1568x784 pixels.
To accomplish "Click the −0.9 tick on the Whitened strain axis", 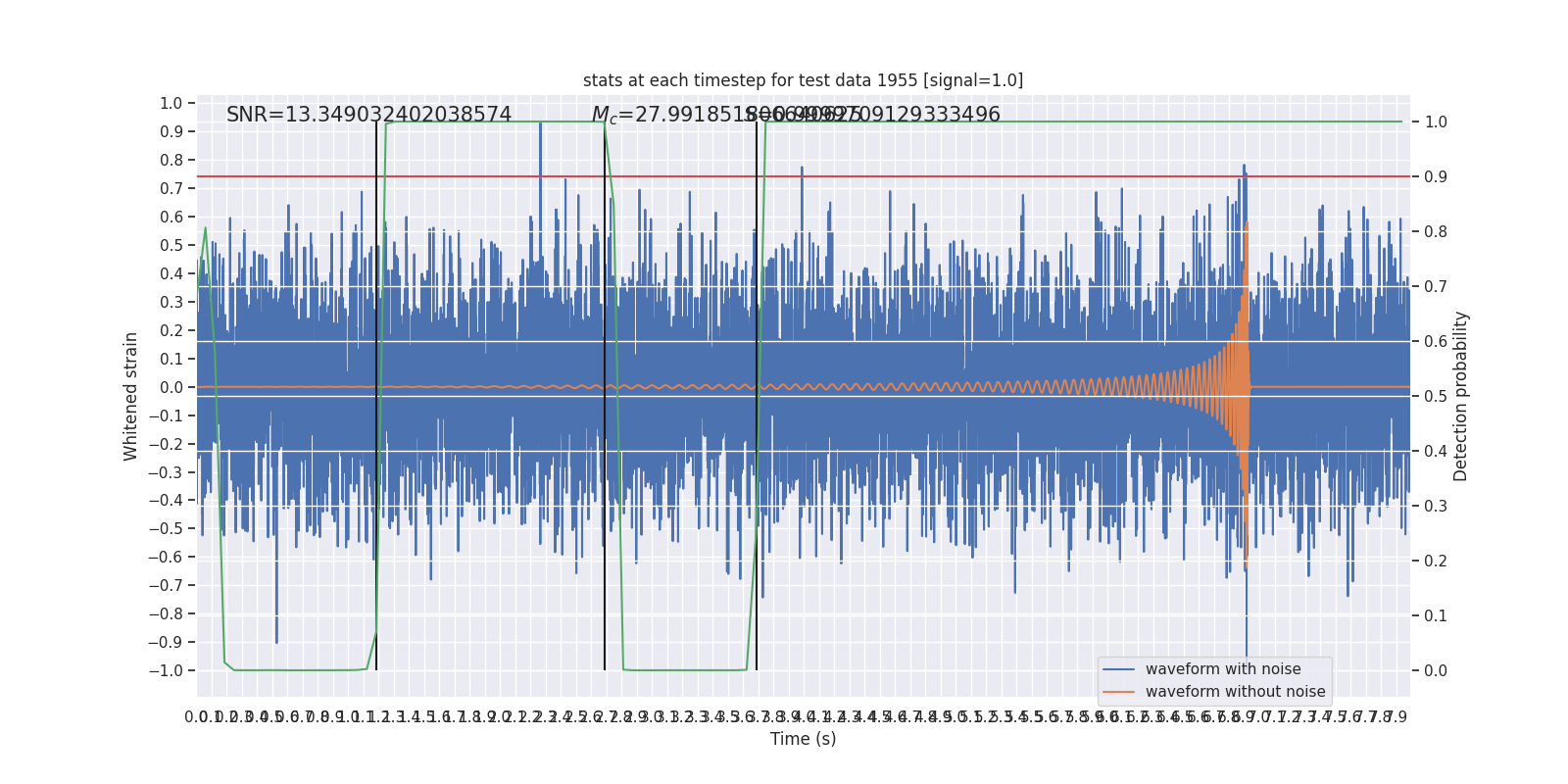I will (166, 642).
